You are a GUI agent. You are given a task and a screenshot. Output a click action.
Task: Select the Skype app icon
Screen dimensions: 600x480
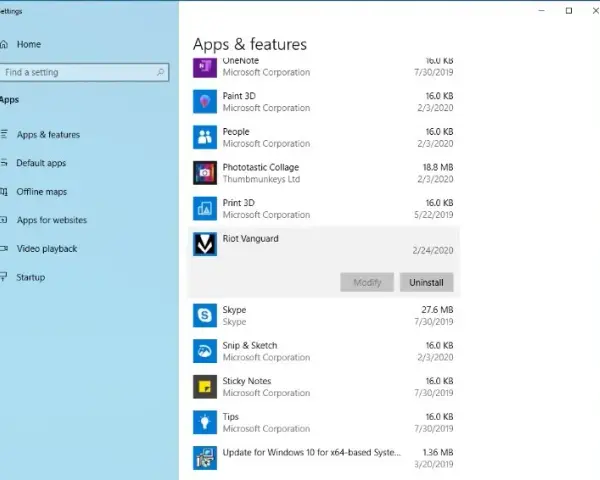pyautogui.click(x=205, y=315)
